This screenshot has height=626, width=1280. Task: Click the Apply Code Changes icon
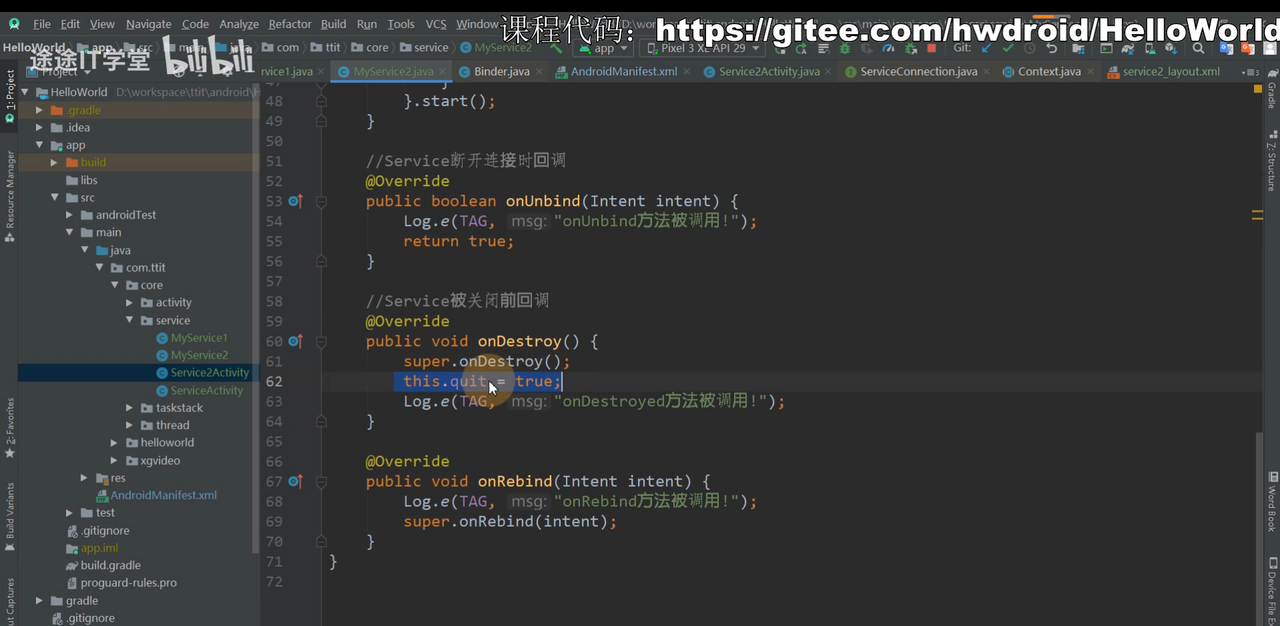pos(823,47)
